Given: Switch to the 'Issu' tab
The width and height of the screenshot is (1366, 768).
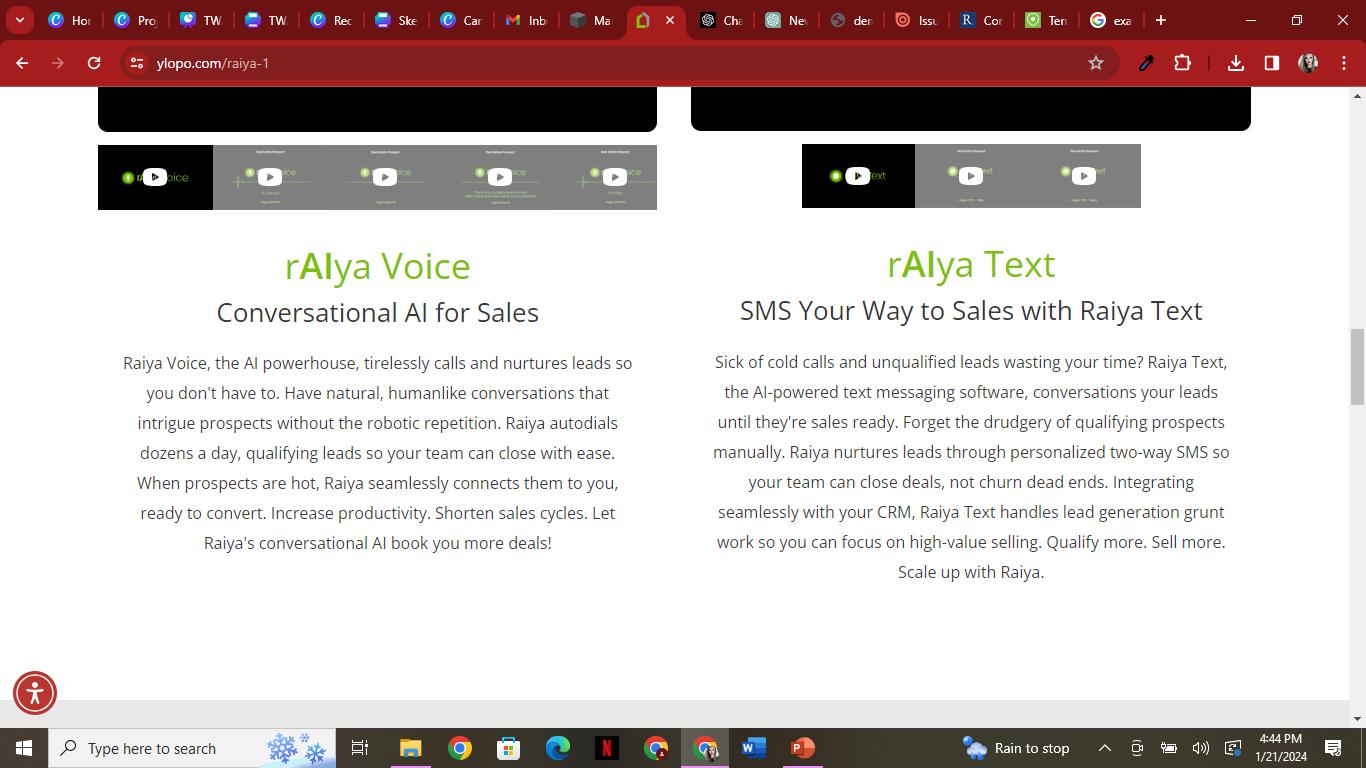Looking at the screenshot, I should (x=917, y=20).
